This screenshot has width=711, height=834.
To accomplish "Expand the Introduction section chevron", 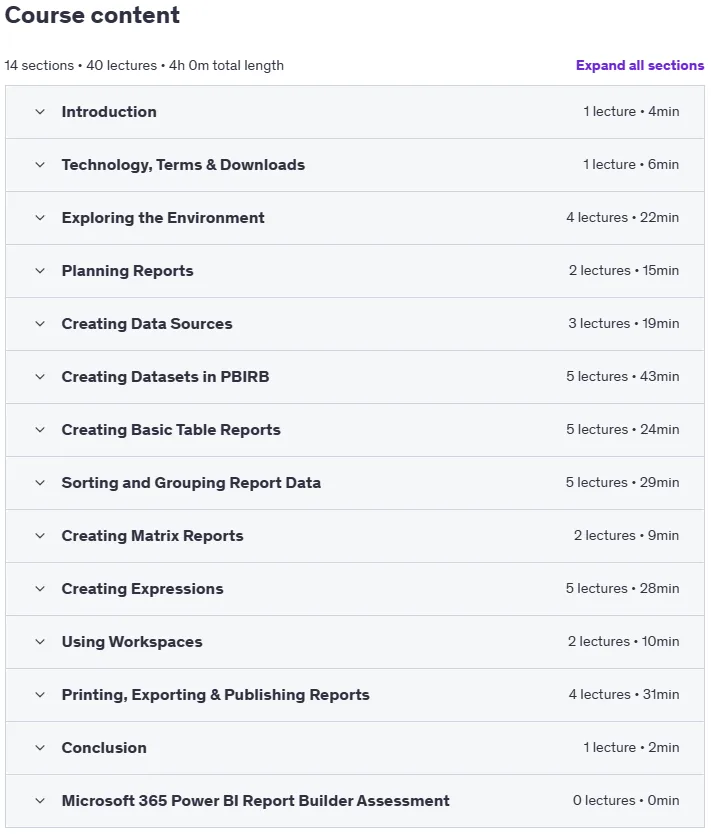I will click(40, 112).
